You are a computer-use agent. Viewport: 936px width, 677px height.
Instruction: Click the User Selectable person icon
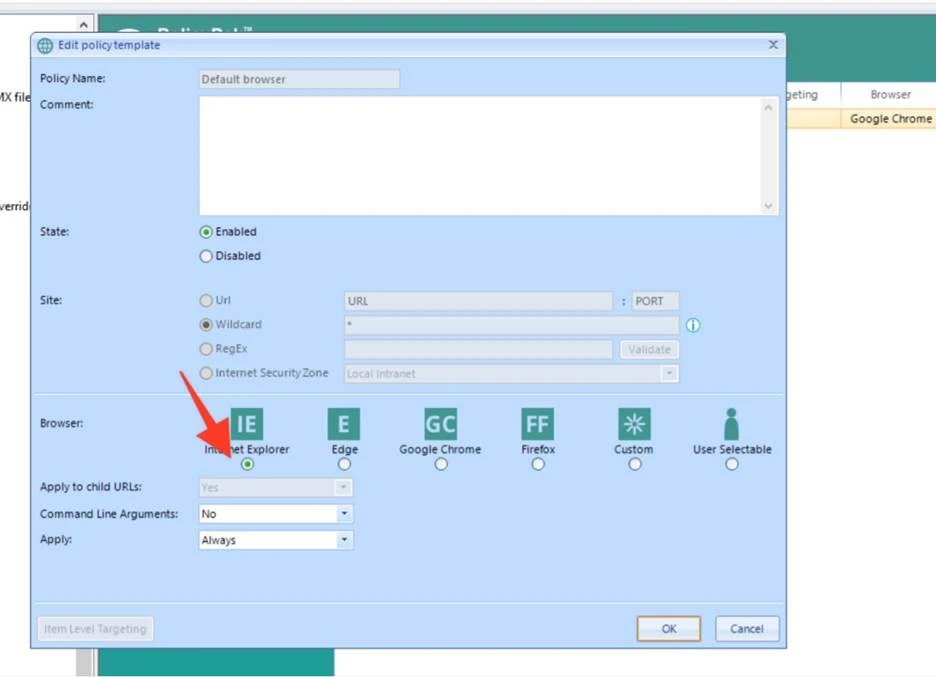tap(731, 424)
